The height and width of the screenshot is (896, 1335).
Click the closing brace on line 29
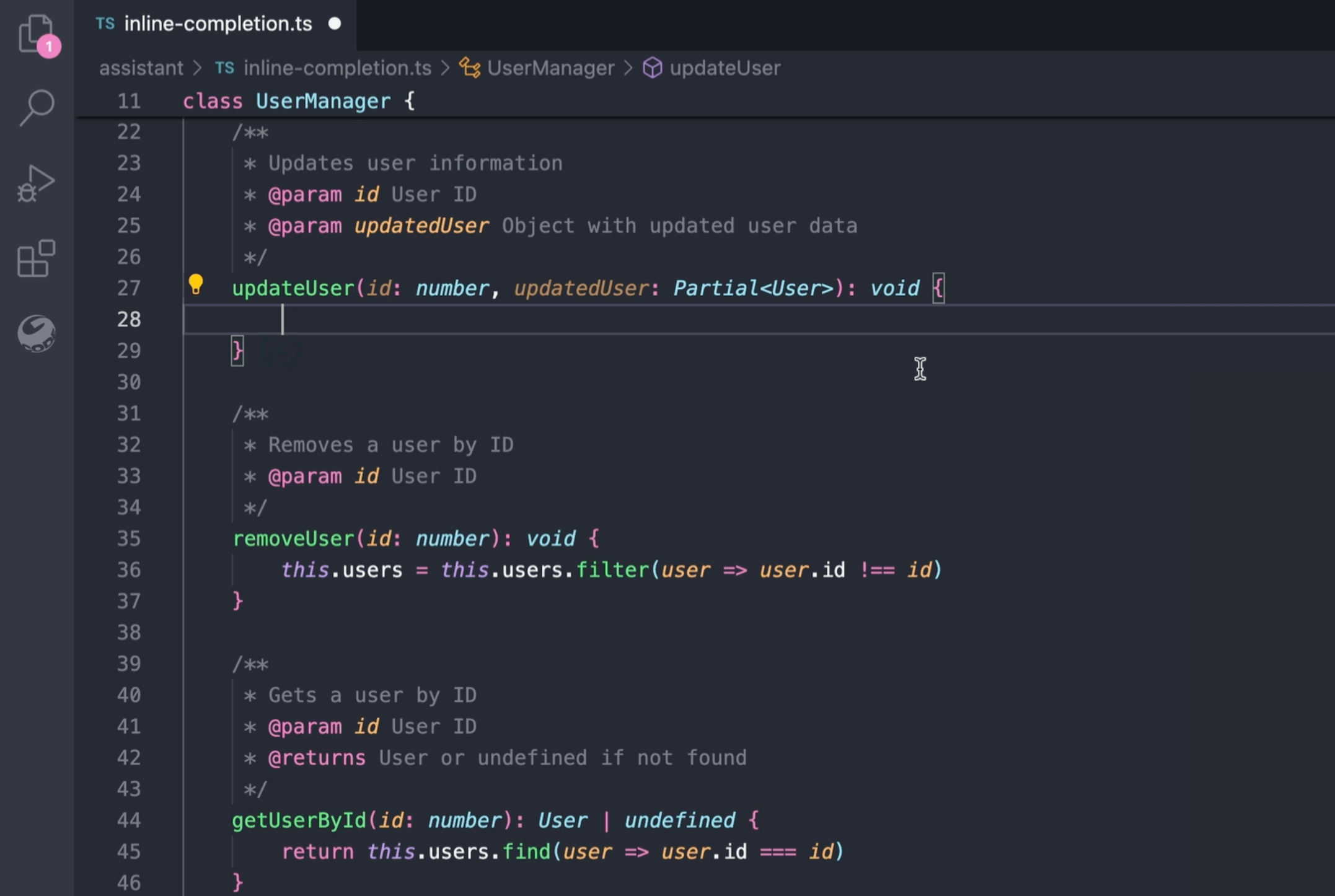(237, 351)
